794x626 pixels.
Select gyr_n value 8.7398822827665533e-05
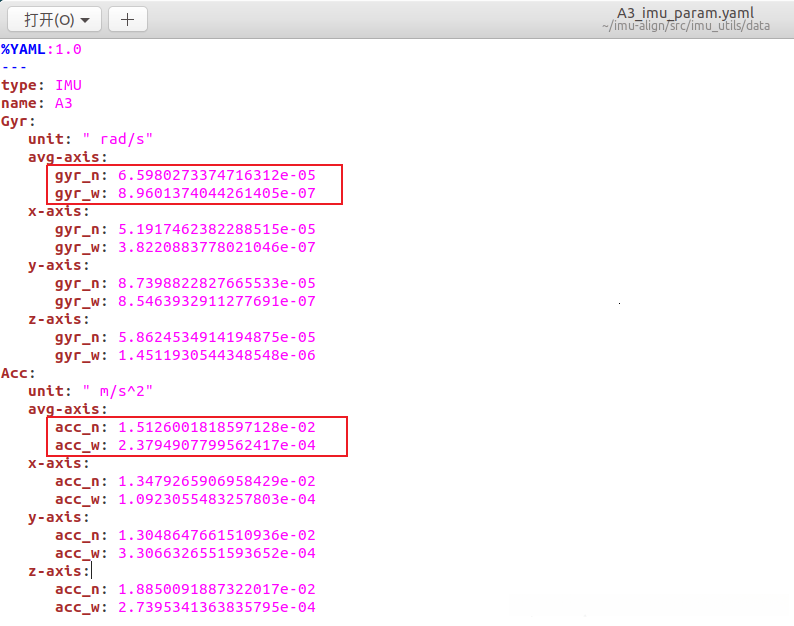click(217, 283)
